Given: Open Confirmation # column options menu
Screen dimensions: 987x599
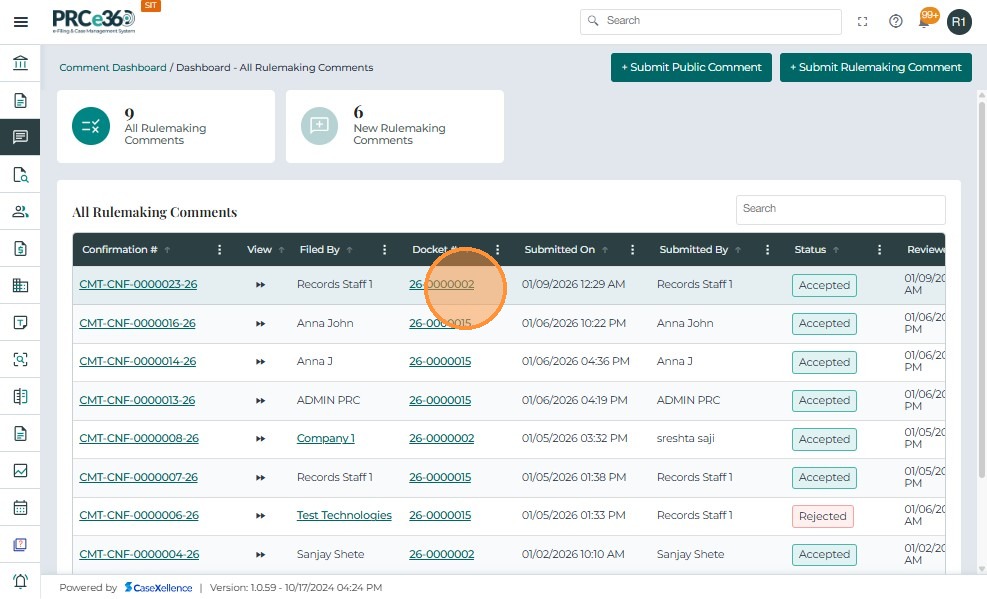Looking at the screenshot, I should pos(220,250).
